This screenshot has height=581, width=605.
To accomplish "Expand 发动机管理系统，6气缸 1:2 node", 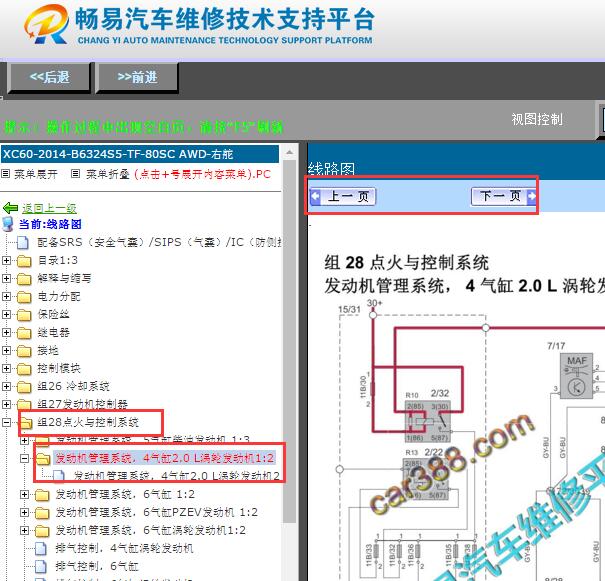I will point(24,494).
